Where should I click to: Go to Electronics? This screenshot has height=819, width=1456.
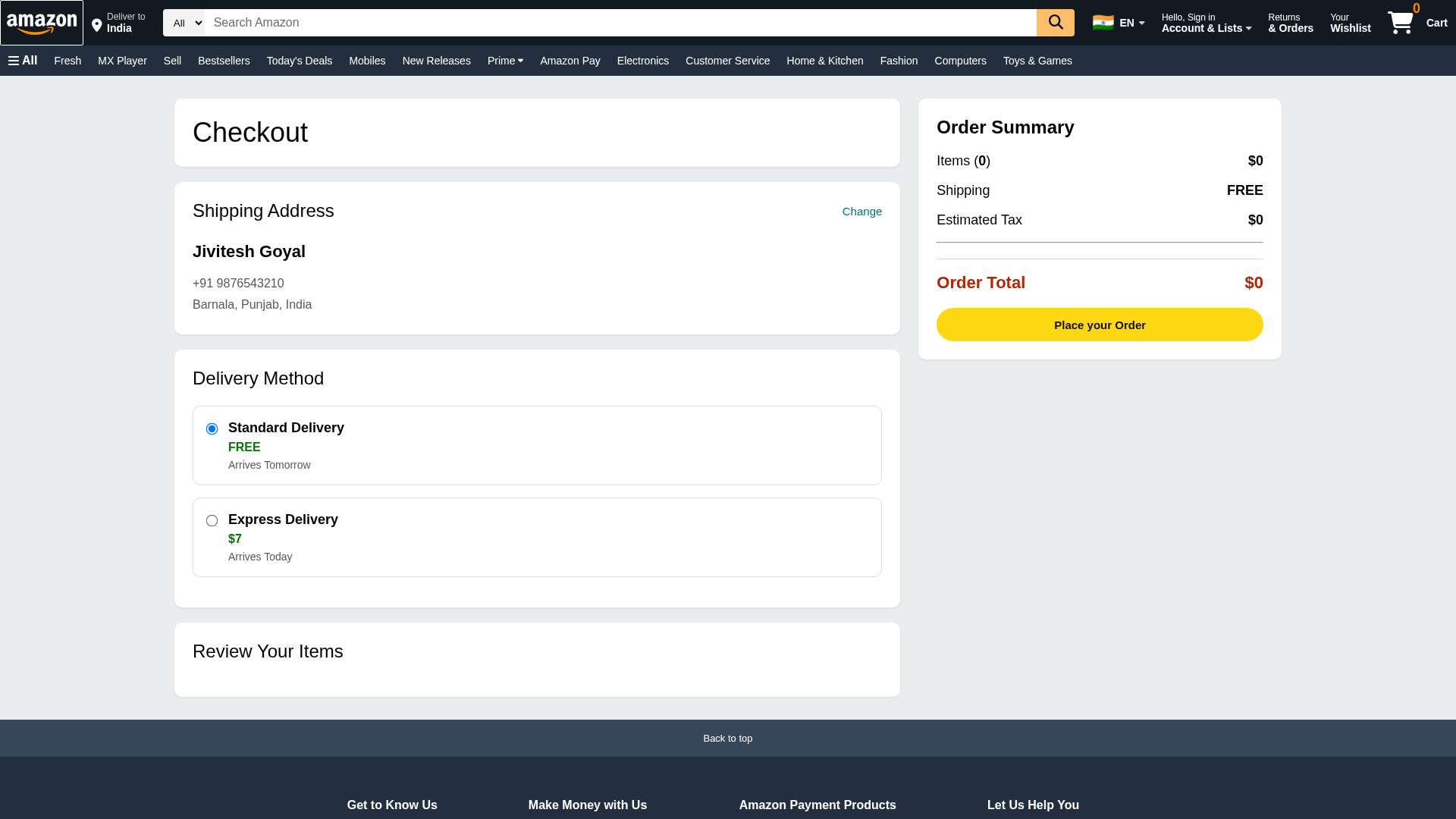643,61
